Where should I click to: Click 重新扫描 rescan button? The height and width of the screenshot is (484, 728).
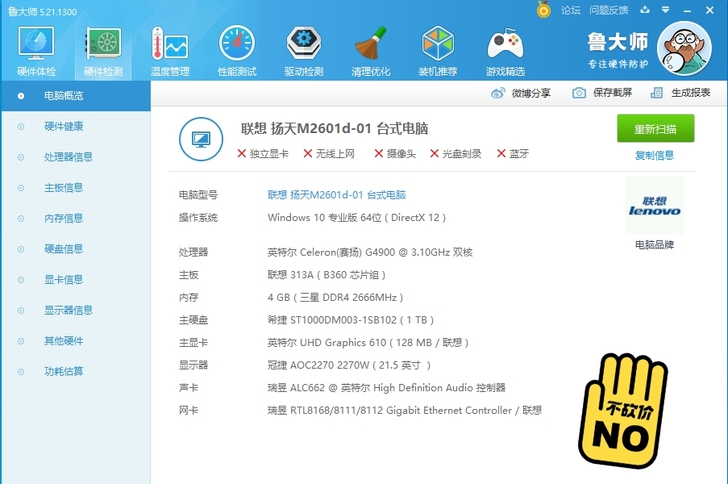tap(656, 128)
